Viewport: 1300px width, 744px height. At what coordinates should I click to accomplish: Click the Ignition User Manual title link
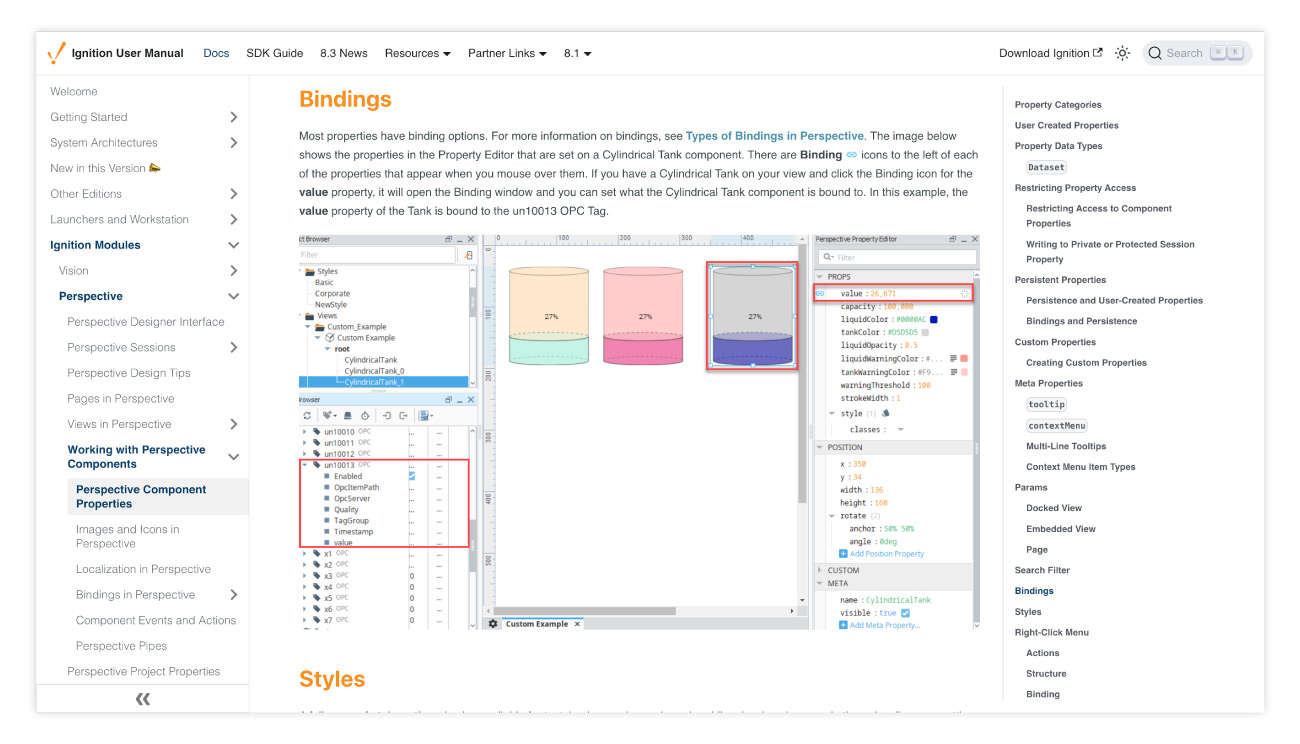(x=126, y=53)
